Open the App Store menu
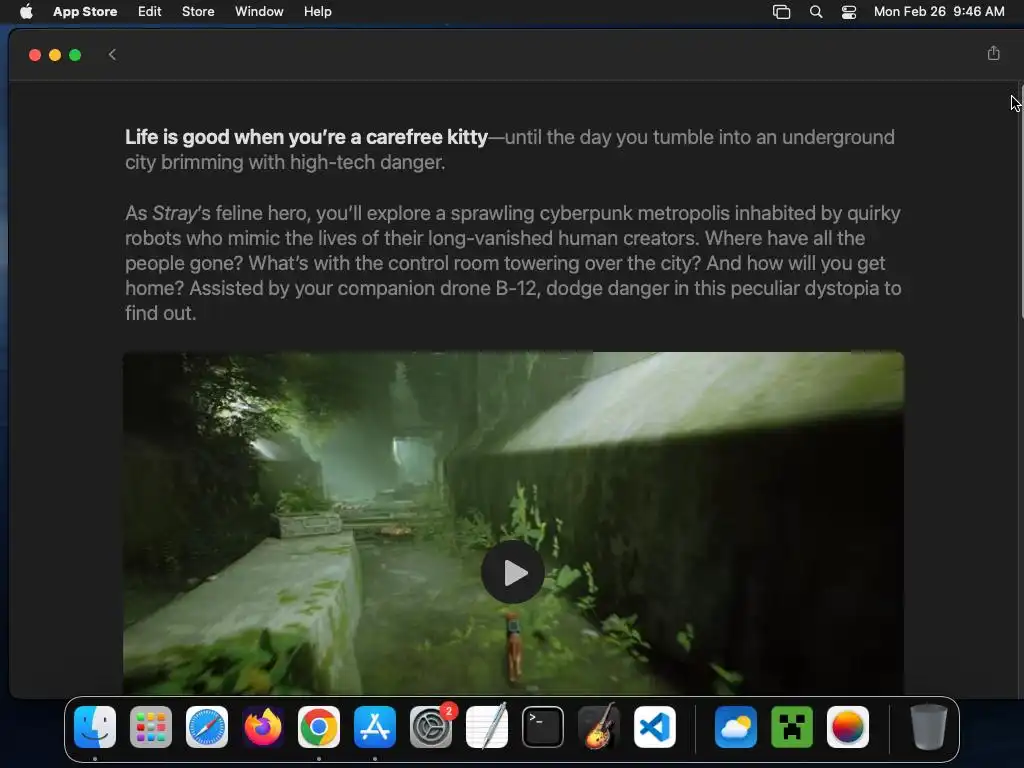 click(x=85, y=12)
